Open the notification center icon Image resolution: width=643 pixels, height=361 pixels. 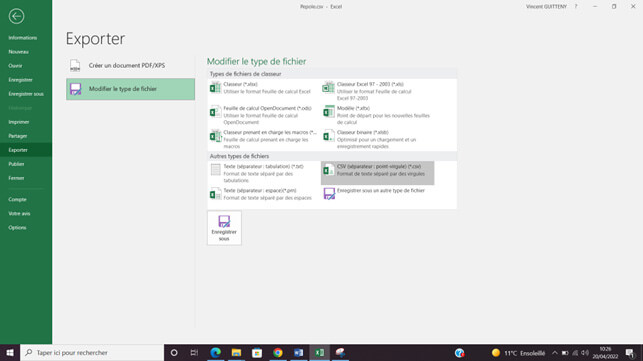pos(630,353)
